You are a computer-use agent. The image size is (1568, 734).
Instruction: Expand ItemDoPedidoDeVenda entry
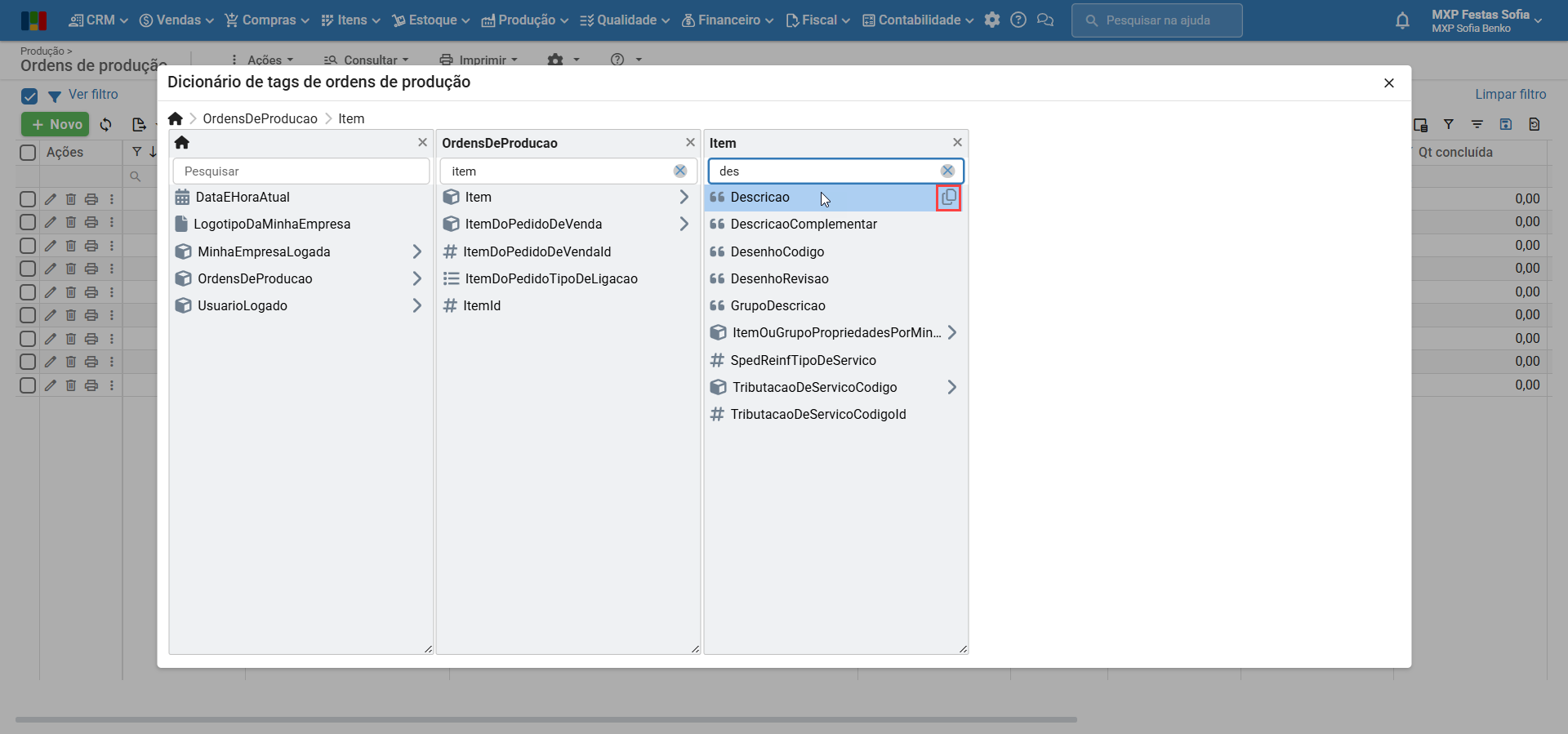click(684, 224)
